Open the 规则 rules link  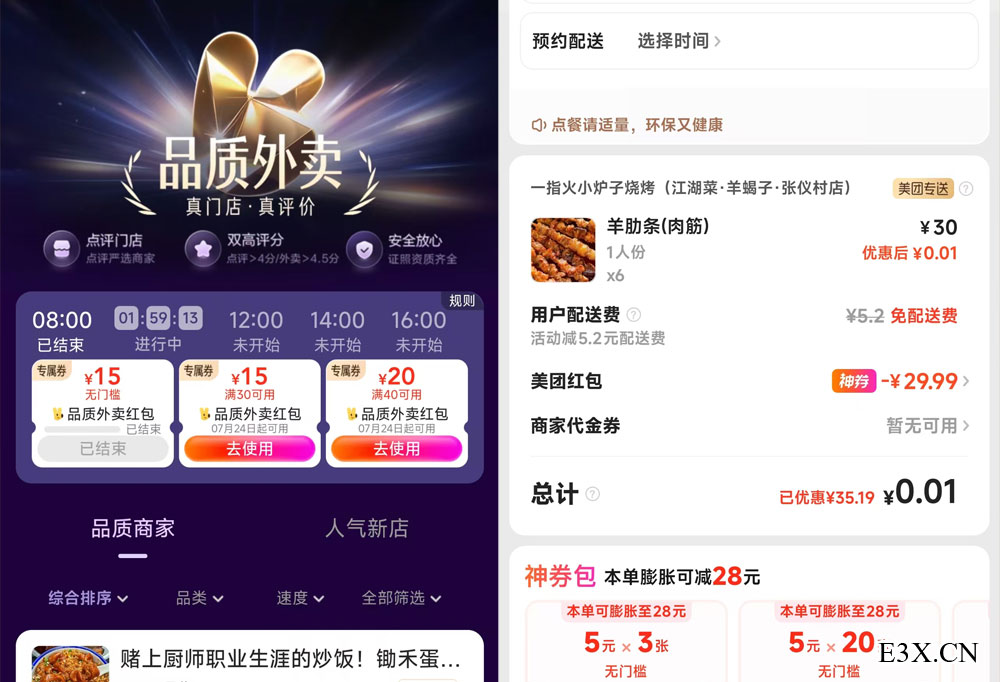(x=462, y=300)
